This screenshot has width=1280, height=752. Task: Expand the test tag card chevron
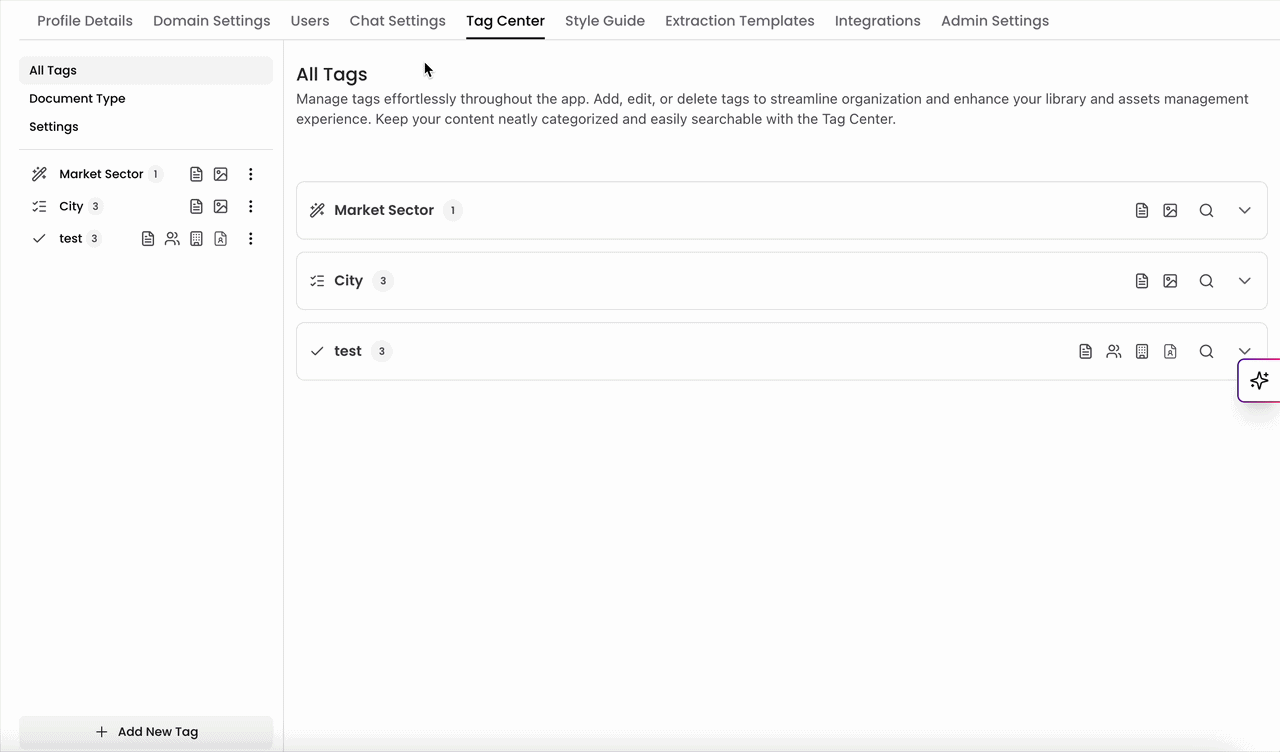1244,351
